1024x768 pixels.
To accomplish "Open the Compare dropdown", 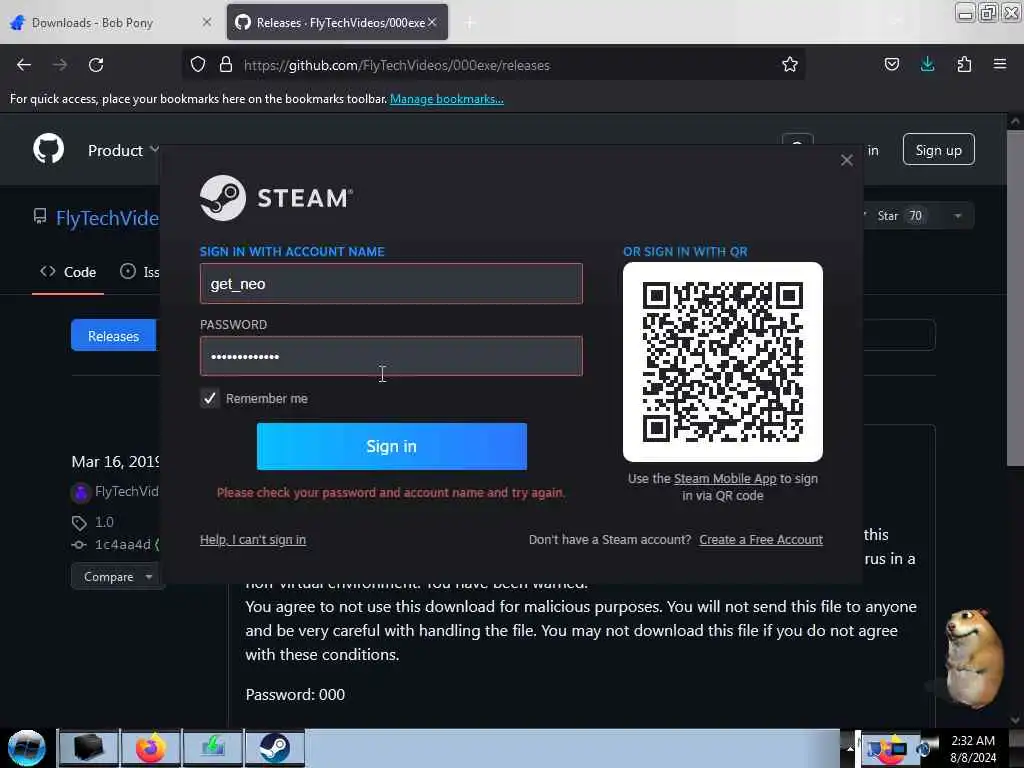I will 118,577.
